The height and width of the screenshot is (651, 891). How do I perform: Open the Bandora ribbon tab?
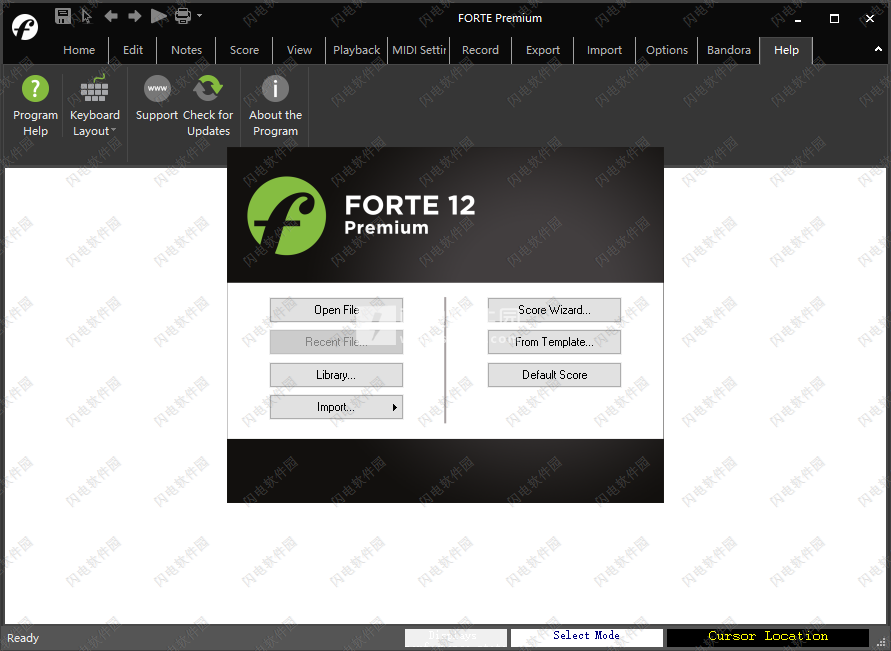tap(729, 50)
